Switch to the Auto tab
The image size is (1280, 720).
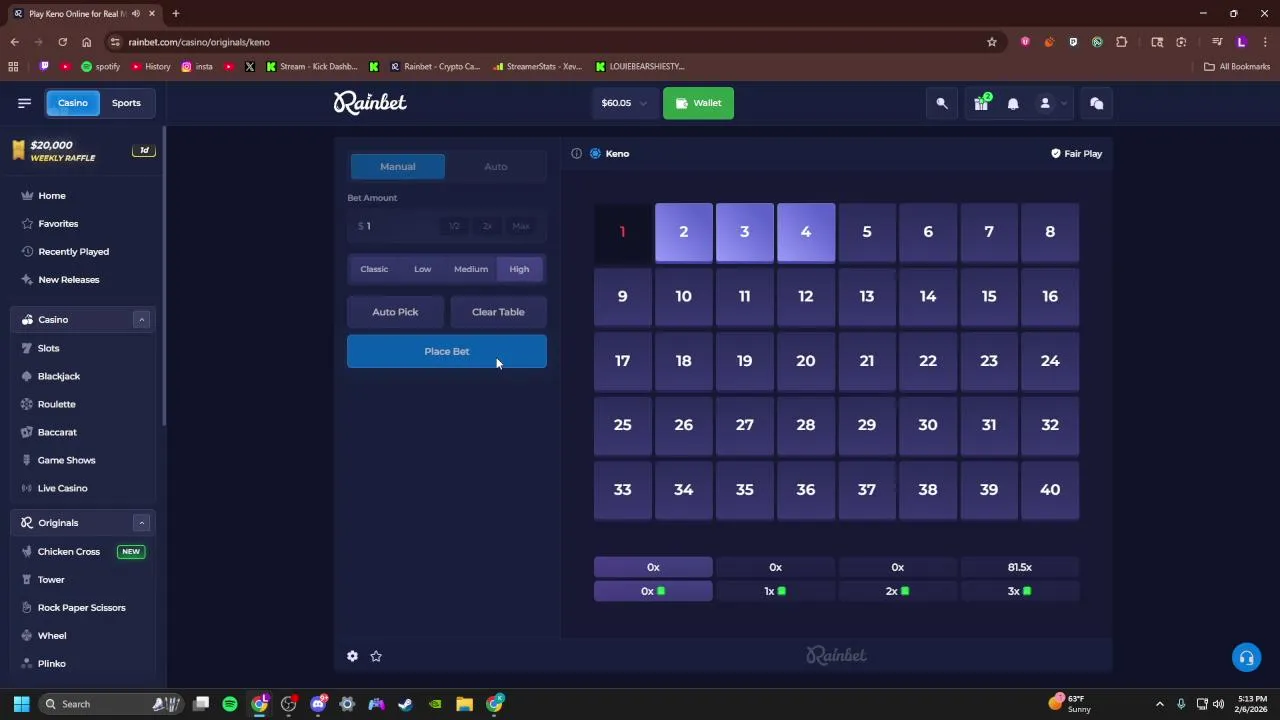[x=496, y=166]
